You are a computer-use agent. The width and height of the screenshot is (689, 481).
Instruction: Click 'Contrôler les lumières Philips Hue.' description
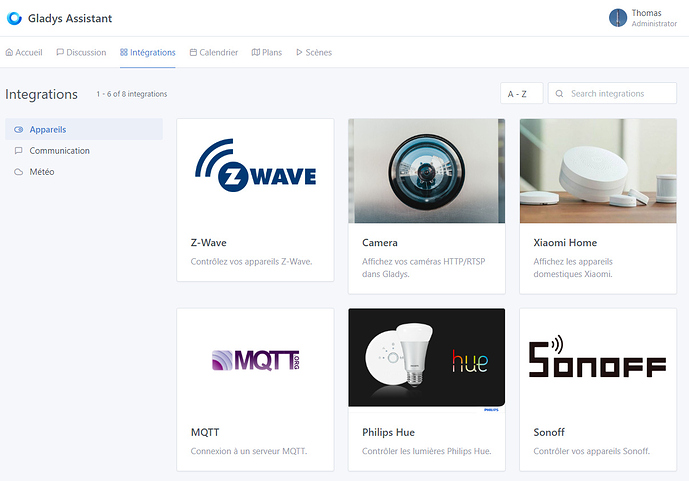pyautogui.click(x=427, y=451)
